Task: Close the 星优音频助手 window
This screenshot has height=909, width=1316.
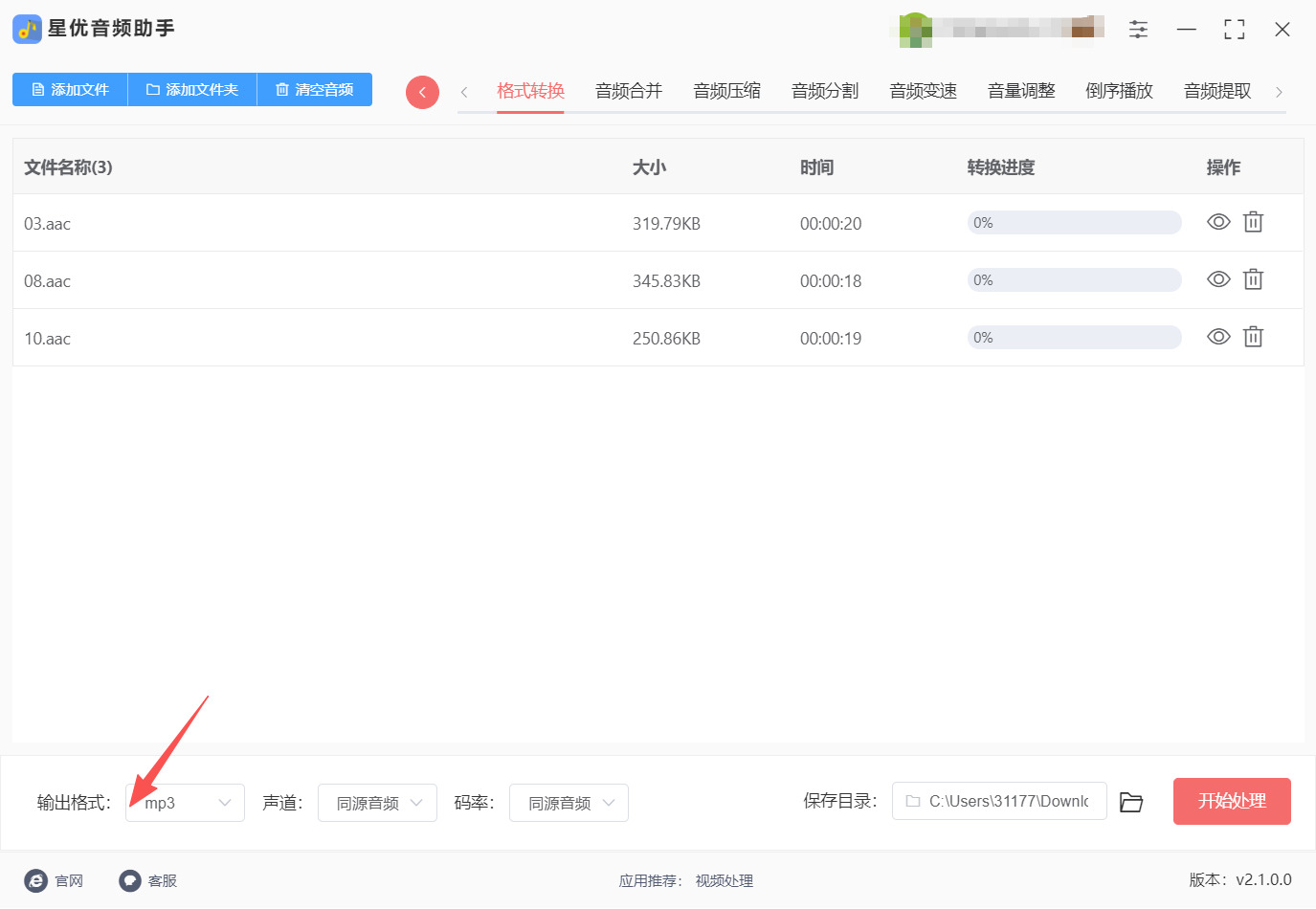Action: point(1283,30)
